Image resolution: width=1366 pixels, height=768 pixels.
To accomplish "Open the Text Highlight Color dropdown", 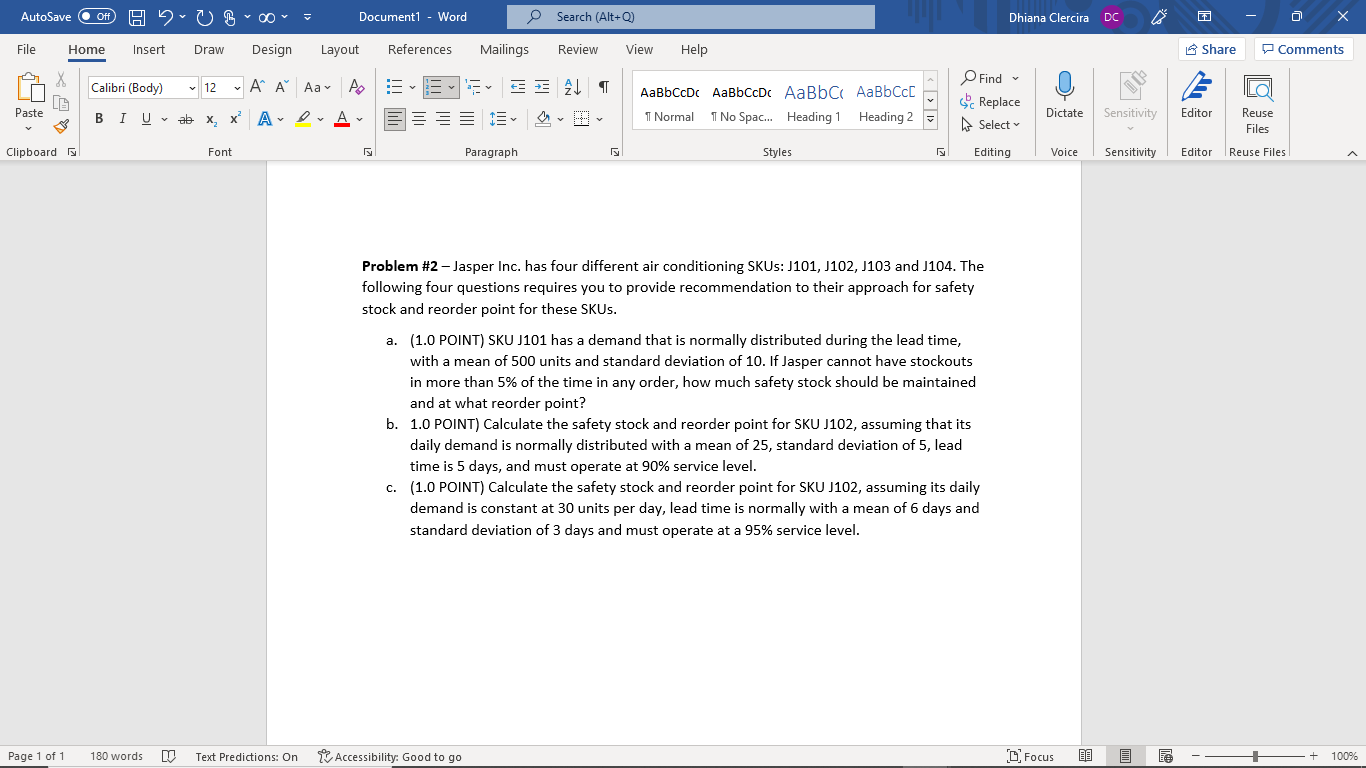I will (321, 119).
